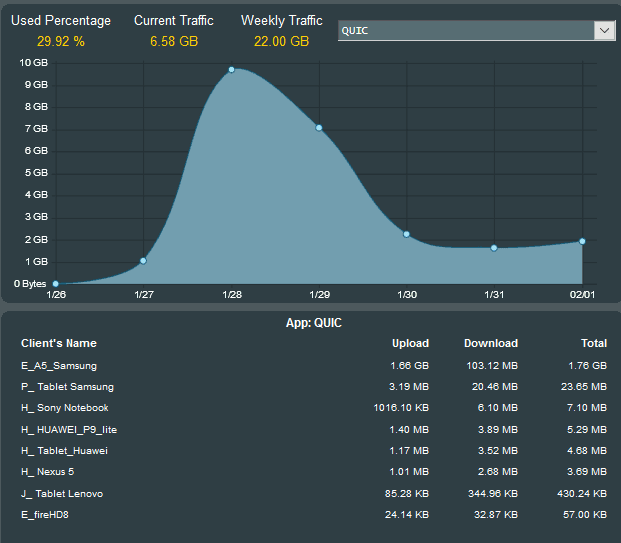Click the 1.76 GB total value
The image size is (621, 543).
click(588, 366)
